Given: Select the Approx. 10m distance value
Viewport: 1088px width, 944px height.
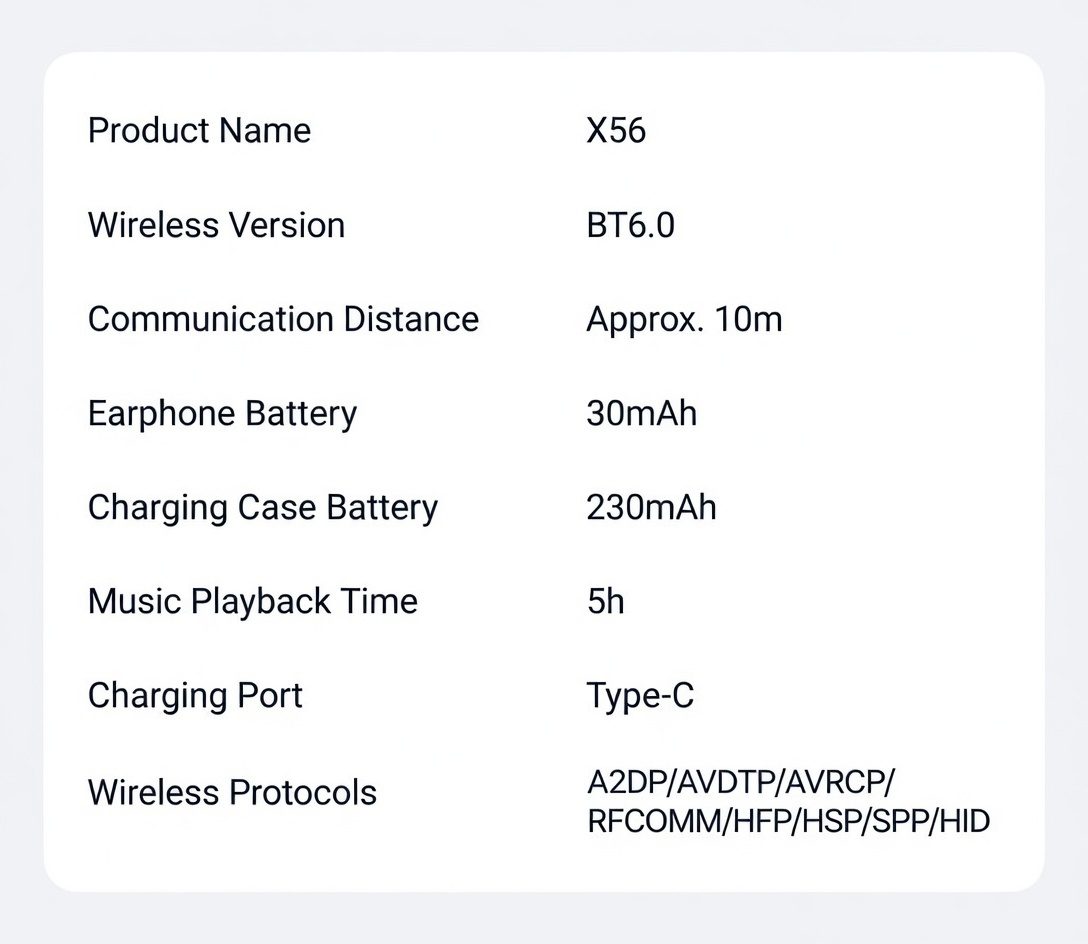Looking at the screenshot, I should 684,319.
